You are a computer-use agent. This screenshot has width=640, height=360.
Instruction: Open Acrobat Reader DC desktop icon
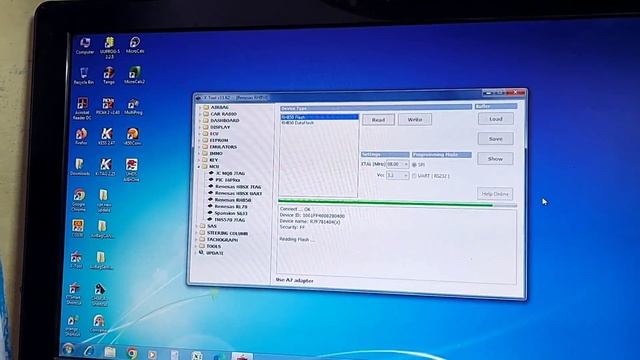82,109
